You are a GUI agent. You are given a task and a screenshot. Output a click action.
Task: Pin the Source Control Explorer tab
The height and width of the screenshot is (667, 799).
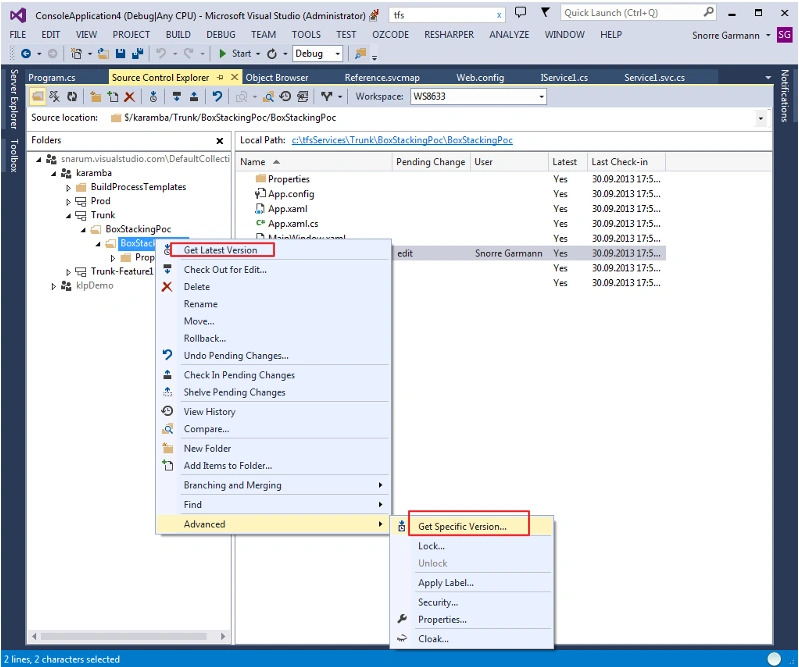(x=220, y=77)
